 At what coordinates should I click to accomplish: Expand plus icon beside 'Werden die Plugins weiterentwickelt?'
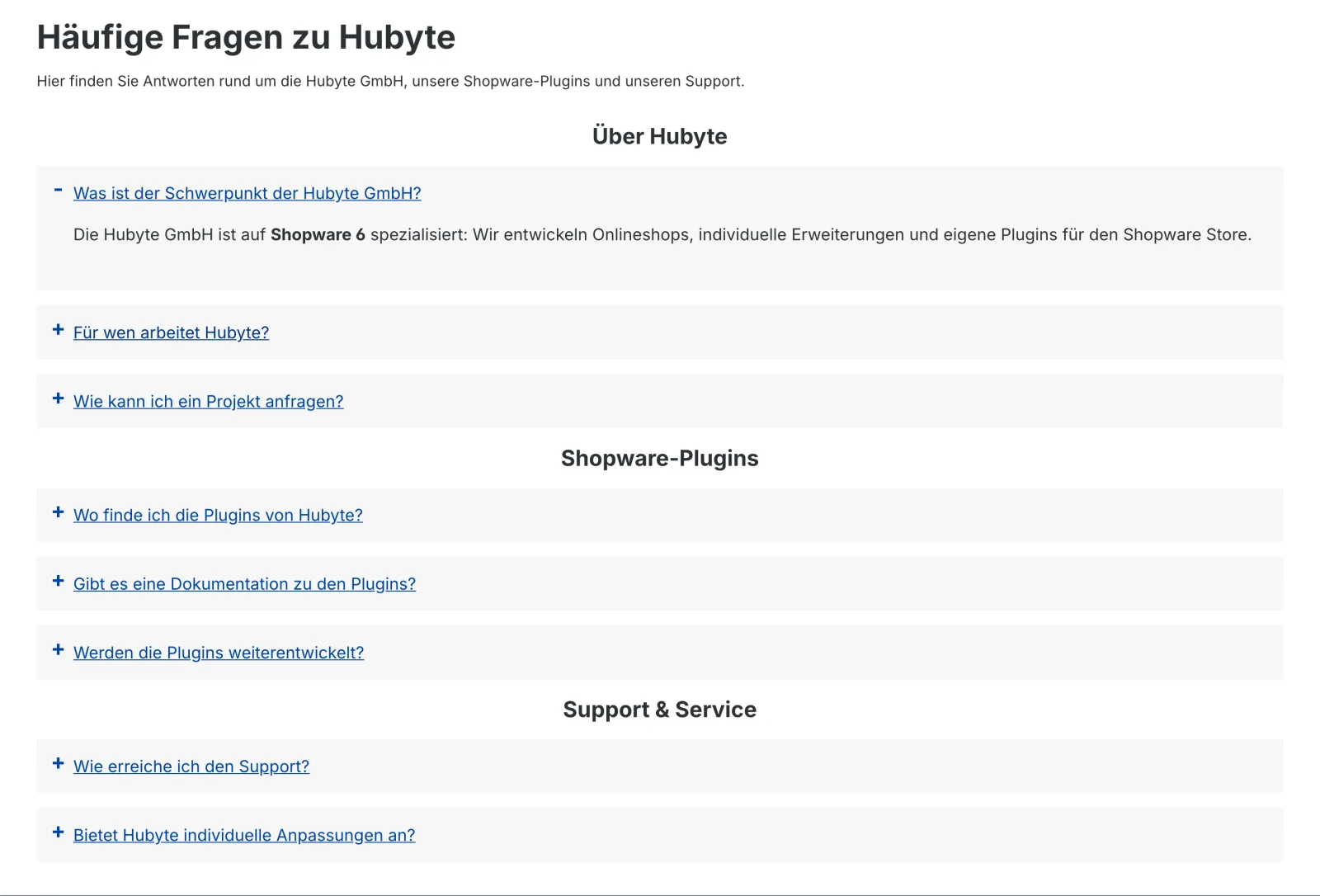(58, 650)
